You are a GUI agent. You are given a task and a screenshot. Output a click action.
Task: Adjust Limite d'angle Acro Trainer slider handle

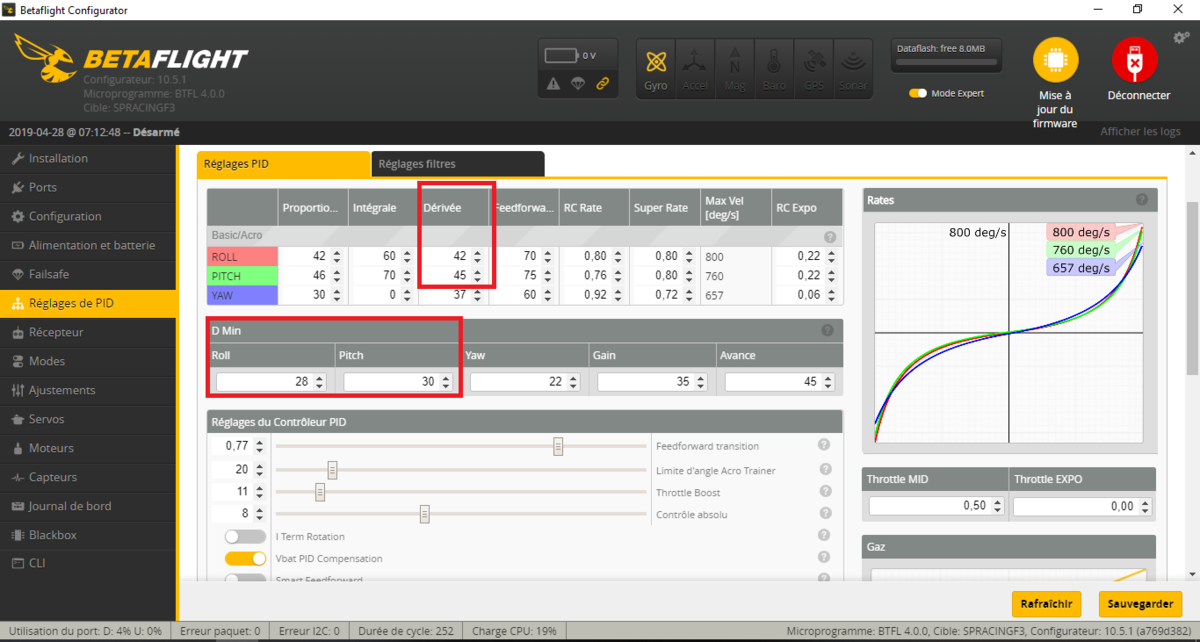pyautogui.click(x=333, y=470)
